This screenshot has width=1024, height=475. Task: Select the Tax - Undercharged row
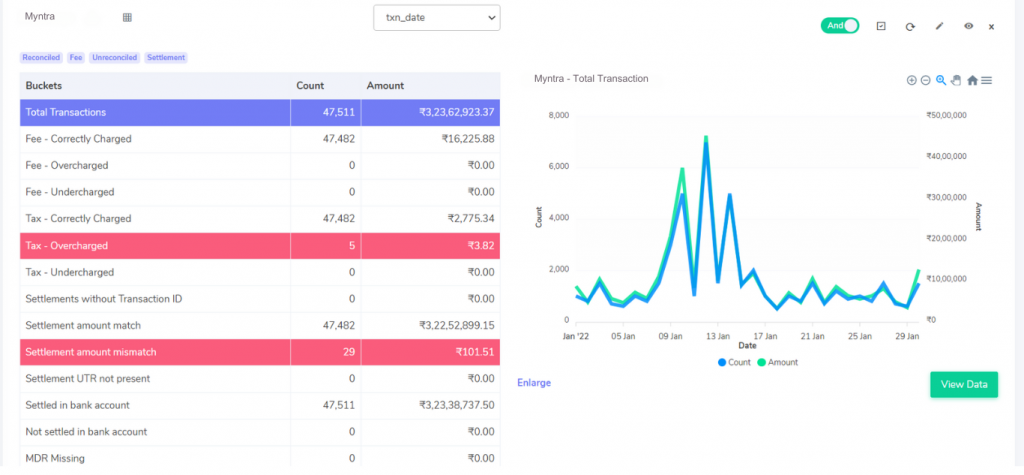coord(260,272)
